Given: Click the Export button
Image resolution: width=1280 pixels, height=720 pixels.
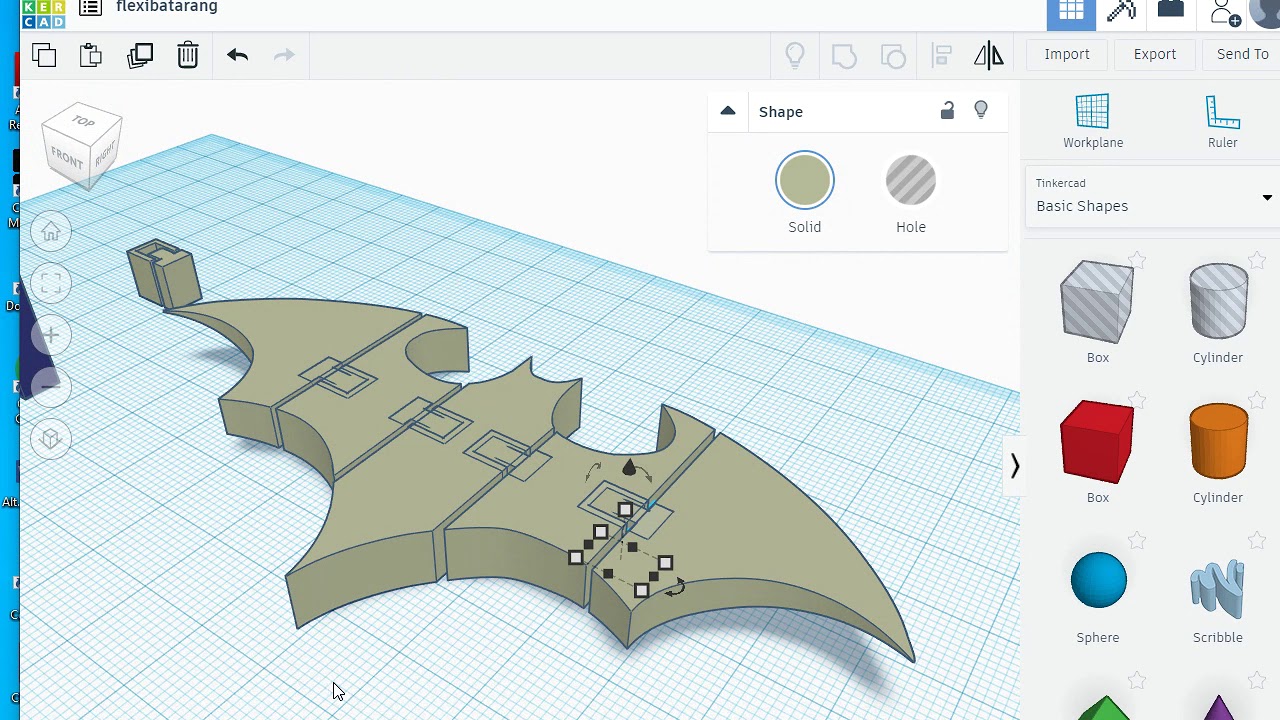Looking at the screenshot, I should 1155,54.
